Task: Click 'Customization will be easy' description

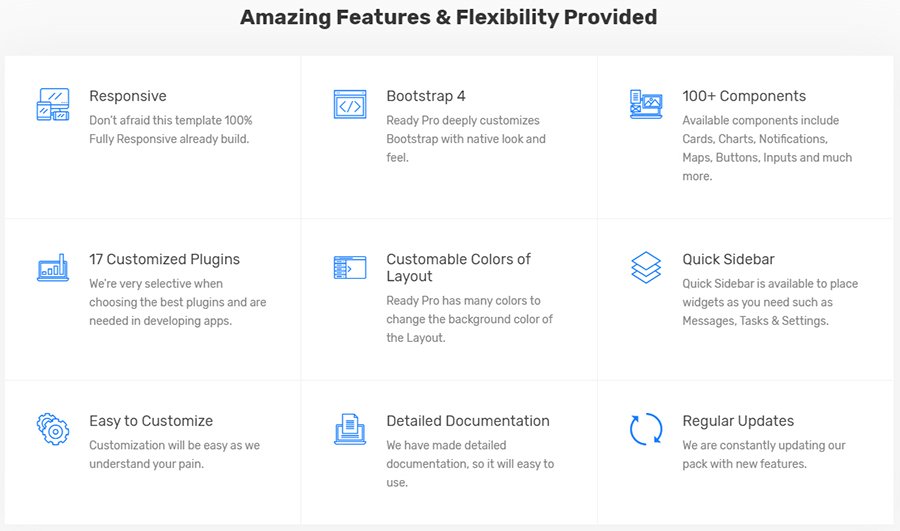Action: click(174, 455)
